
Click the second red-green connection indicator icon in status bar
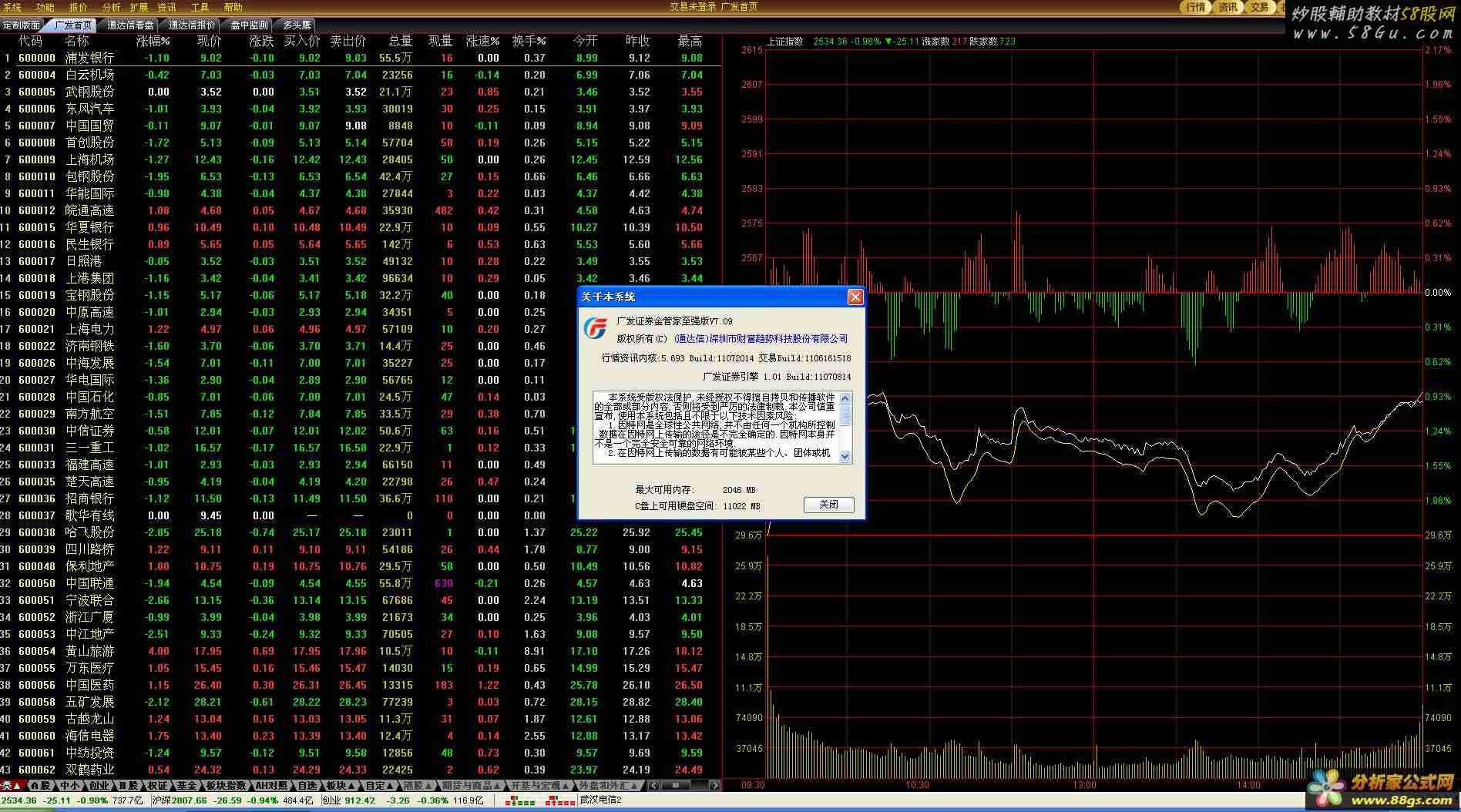[x=560, y=801]
